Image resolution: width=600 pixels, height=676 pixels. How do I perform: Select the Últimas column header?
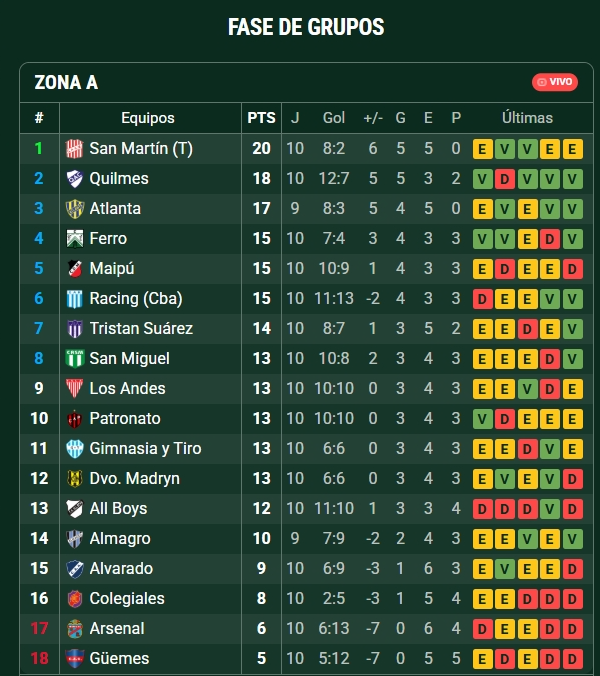pos(527,118)
